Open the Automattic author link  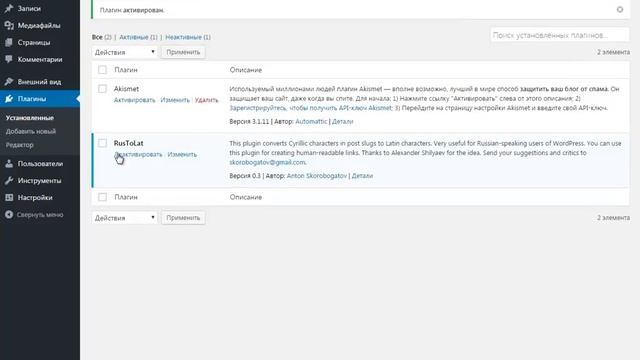coord(311,121)
